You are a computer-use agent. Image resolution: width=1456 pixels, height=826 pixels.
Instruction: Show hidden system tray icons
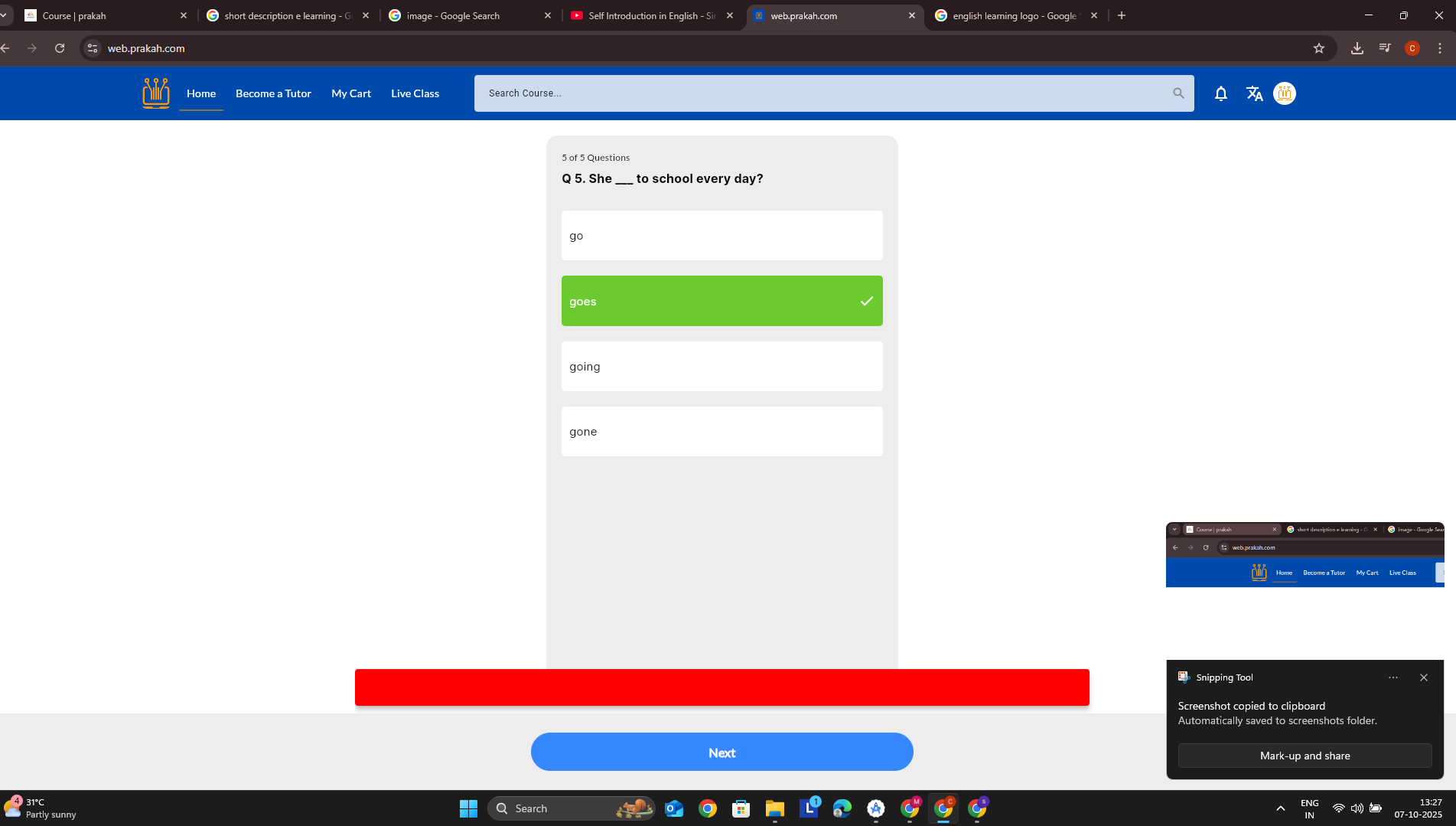pyautogui.click(x=1280, y=808)
